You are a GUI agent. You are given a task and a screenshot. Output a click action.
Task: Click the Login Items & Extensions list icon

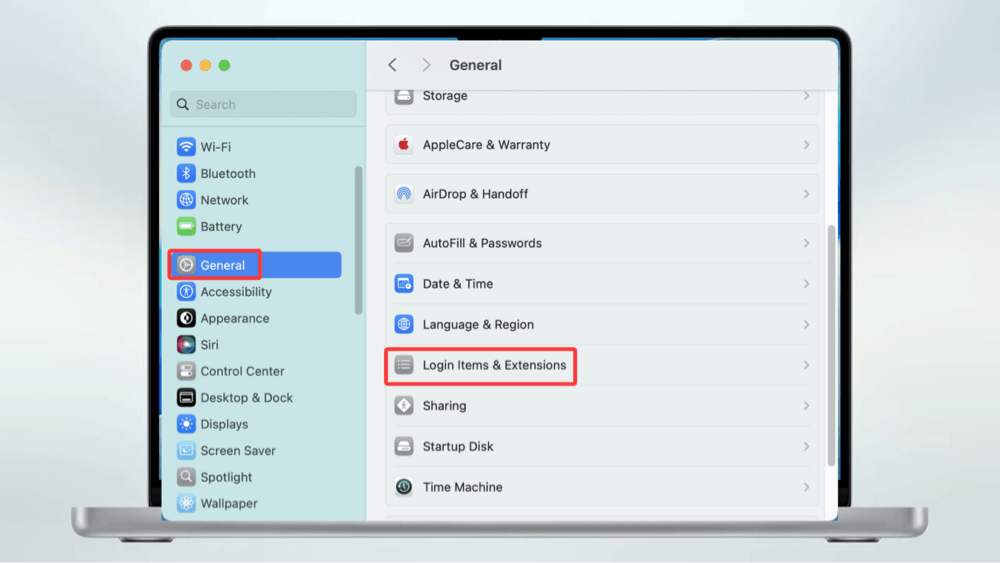pyautogui.click(x=404, y=365)
